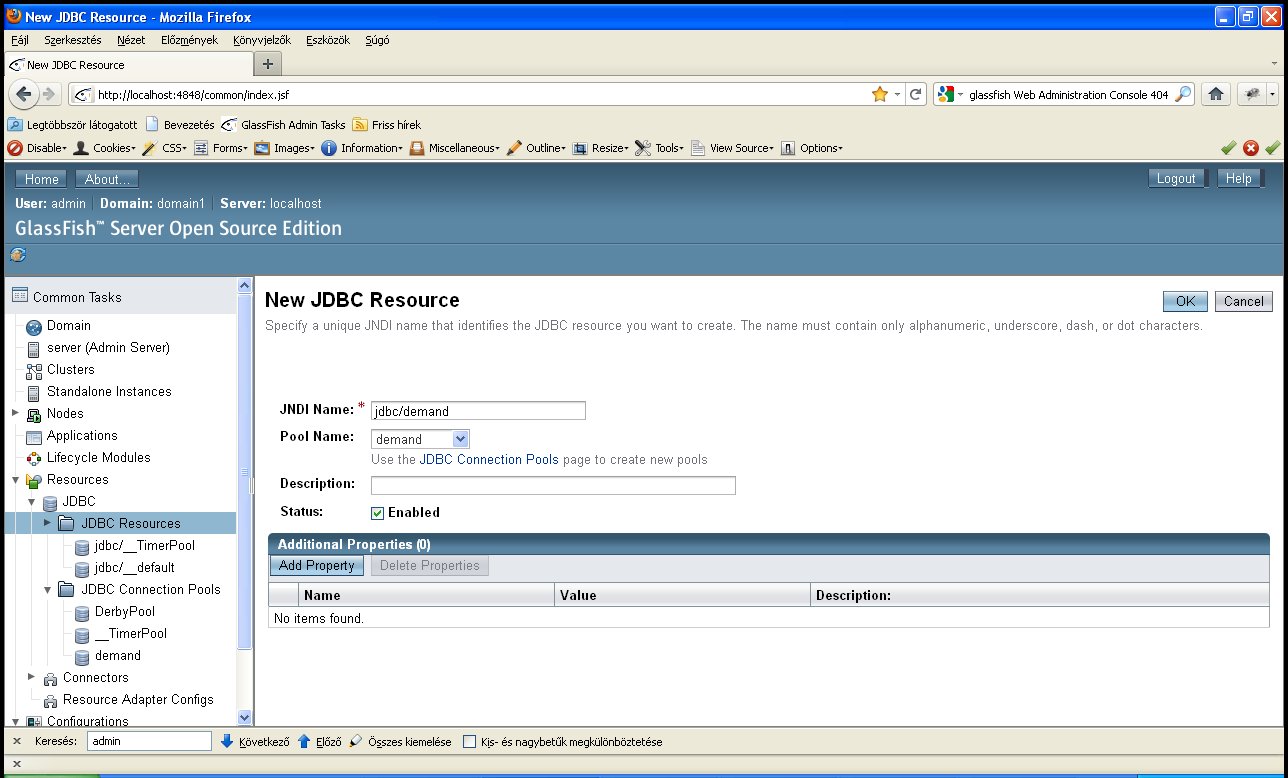Image resolution: width=1288 pixels, height=778 pixels.
Task: Open the JDBC Connection Pools link
Action: pos(489,460)
